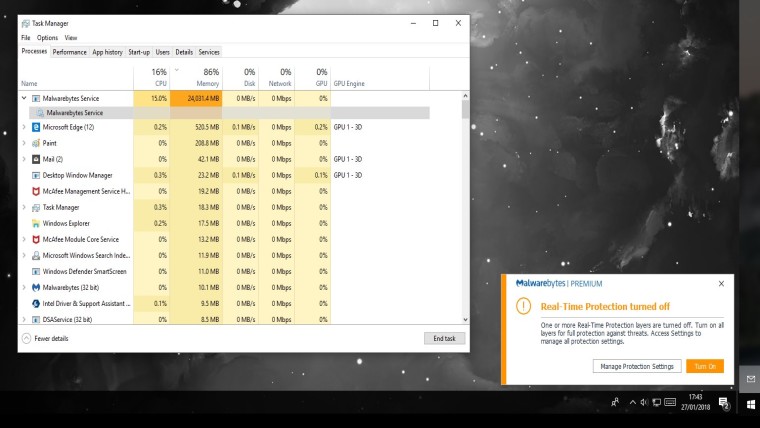Click the Malwarebytes (32 bit) icon
Image resolution: width=760 pixels, height=428 pixels.
click(x=36, y=287)
